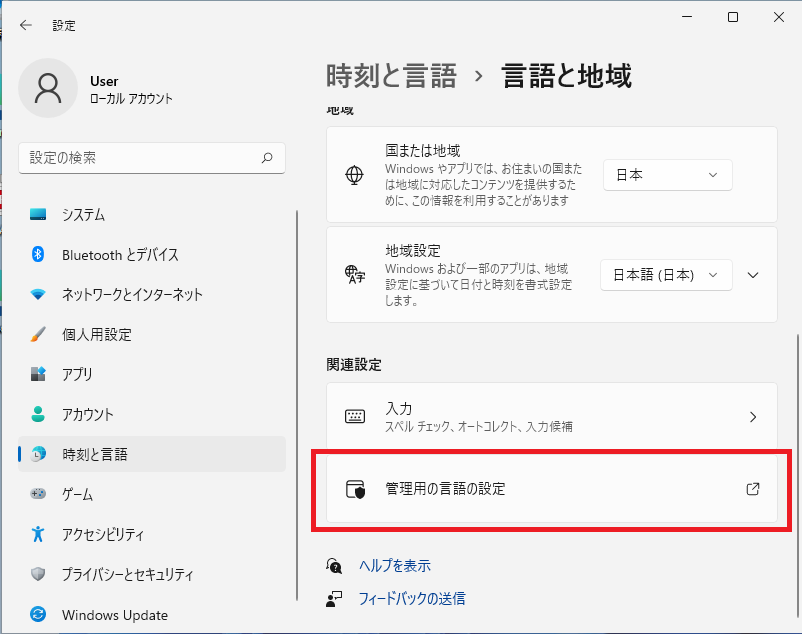802x634 pixels.
Task: Click the feedback icon beside フィードバックの送信
Action: pos(334,599)
